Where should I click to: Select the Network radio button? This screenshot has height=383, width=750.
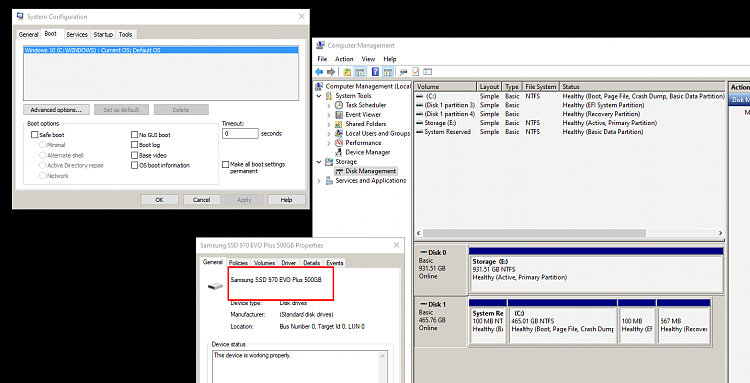coord(43,176)
